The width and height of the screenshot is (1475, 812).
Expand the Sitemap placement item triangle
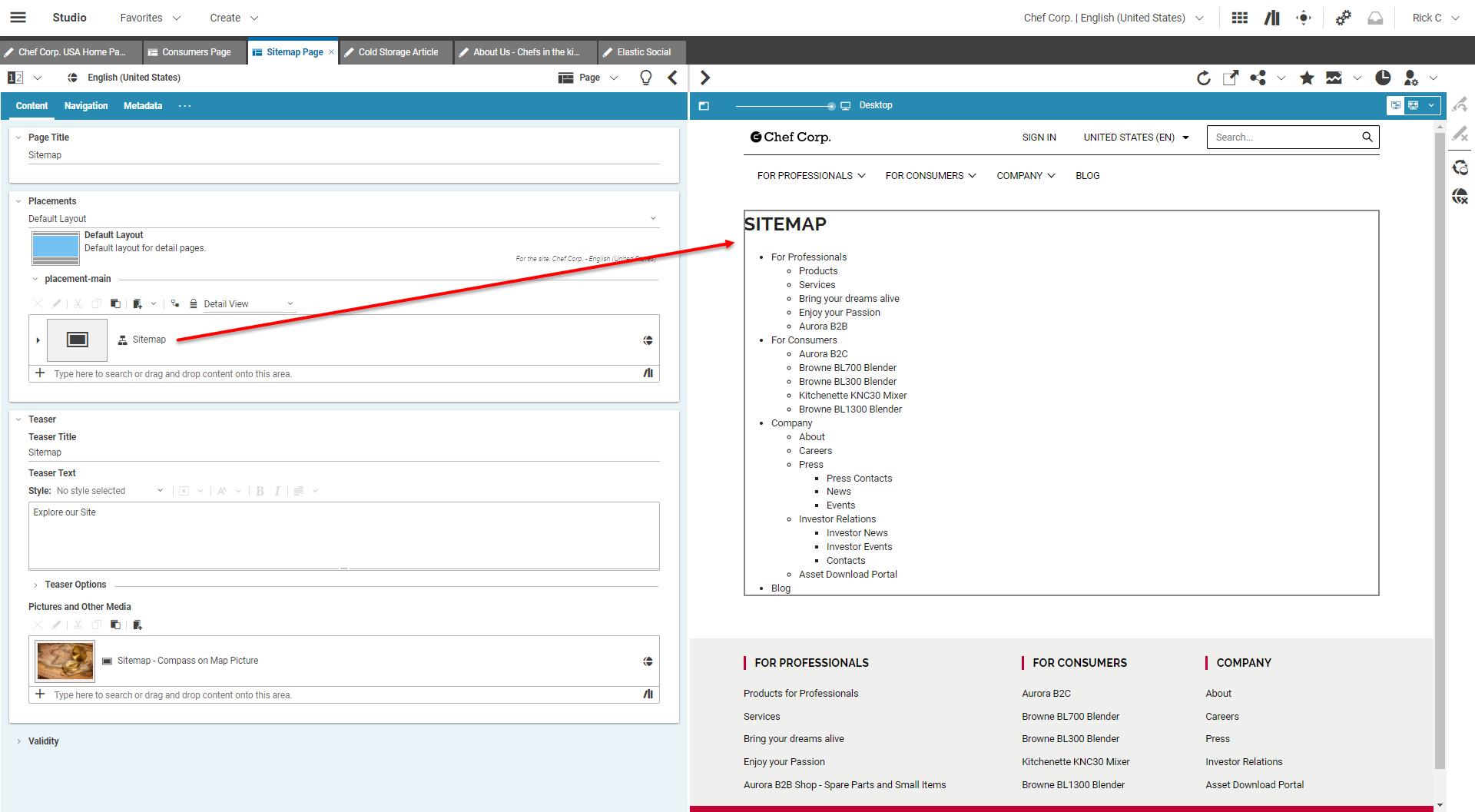click(38, 340)
